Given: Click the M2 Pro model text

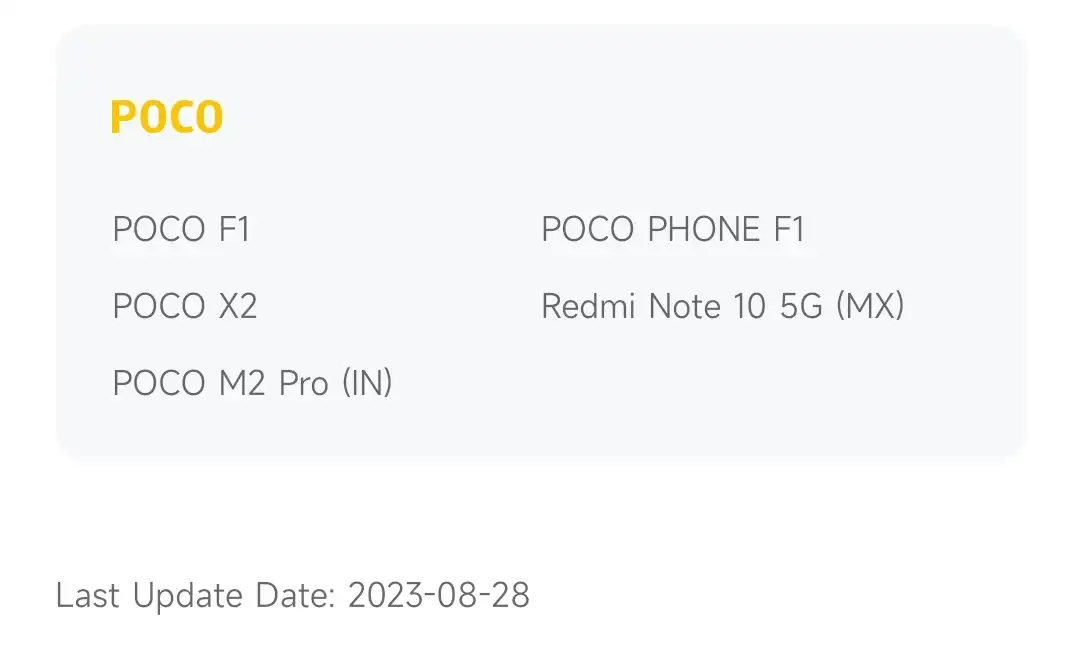Looking at the screenshot, I should pos(273,383).
